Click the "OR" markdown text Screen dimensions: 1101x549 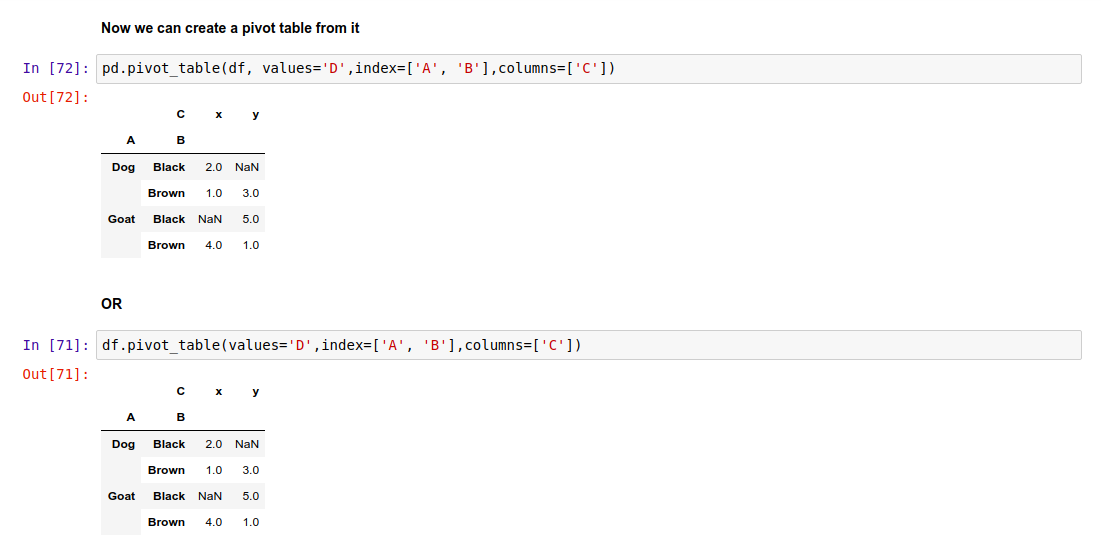(111, 304)
